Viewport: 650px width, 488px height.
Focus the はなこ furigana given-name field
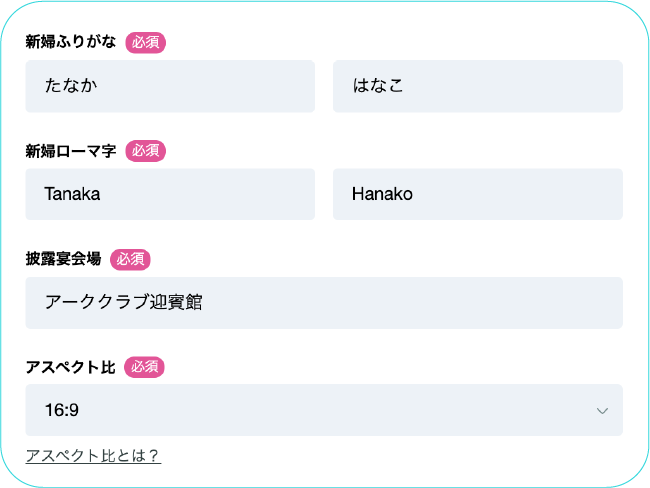point(478,86)
